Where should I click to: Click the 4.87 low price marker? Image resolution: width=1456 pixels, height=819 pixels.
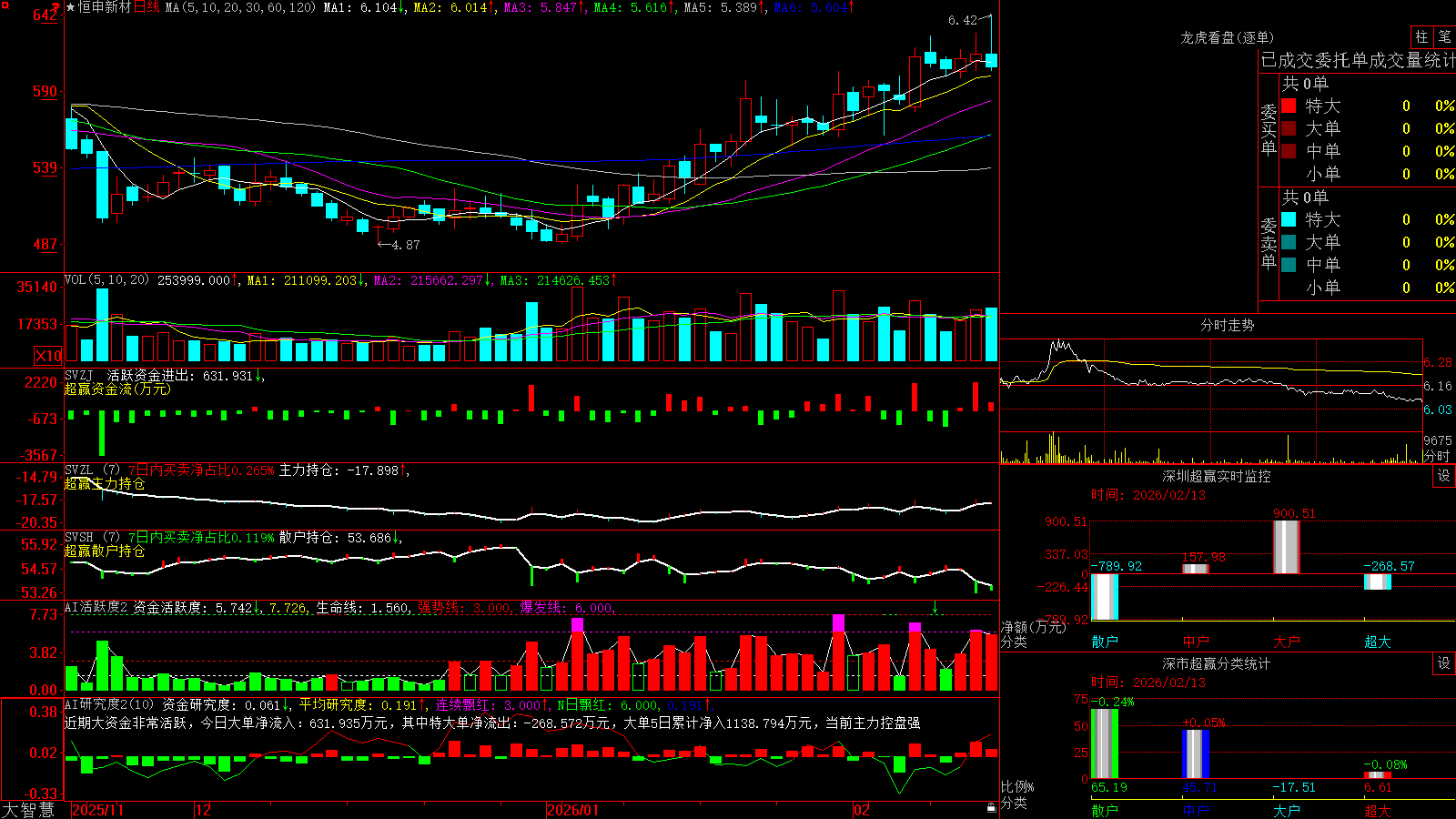point(405,245)
